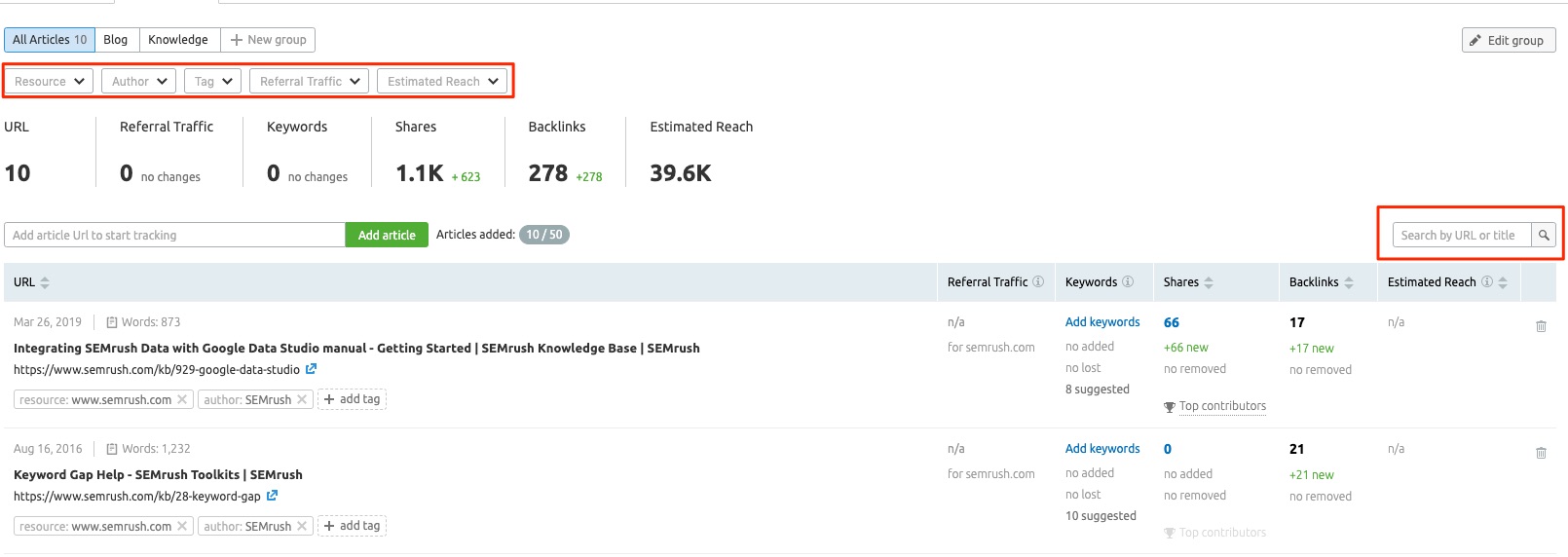1568x557 pixels.
Task: Switch to the Blog group tab
Action: point(116,40)
